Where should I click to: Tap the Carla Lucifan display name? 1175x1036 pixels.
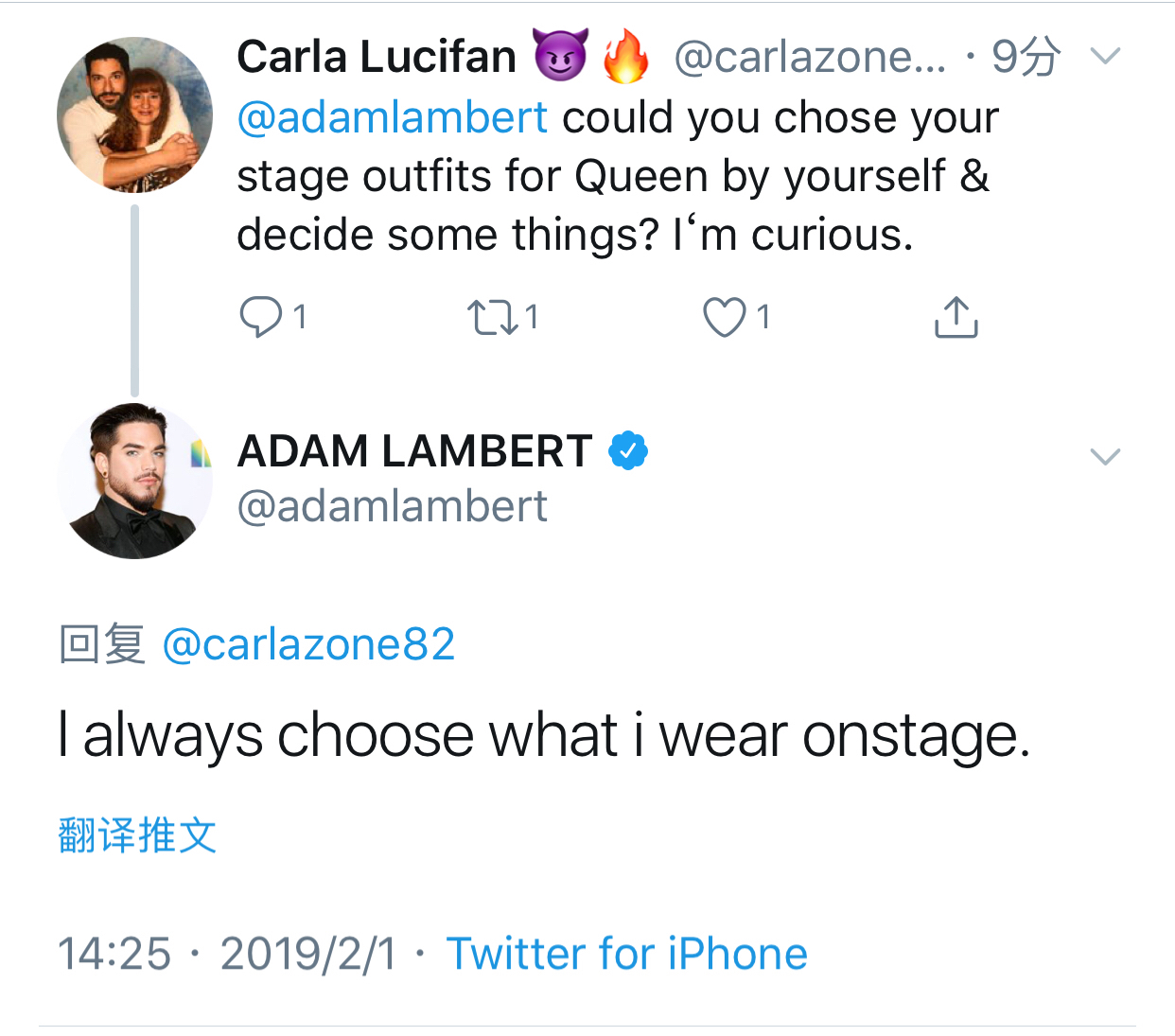(376, 57)
